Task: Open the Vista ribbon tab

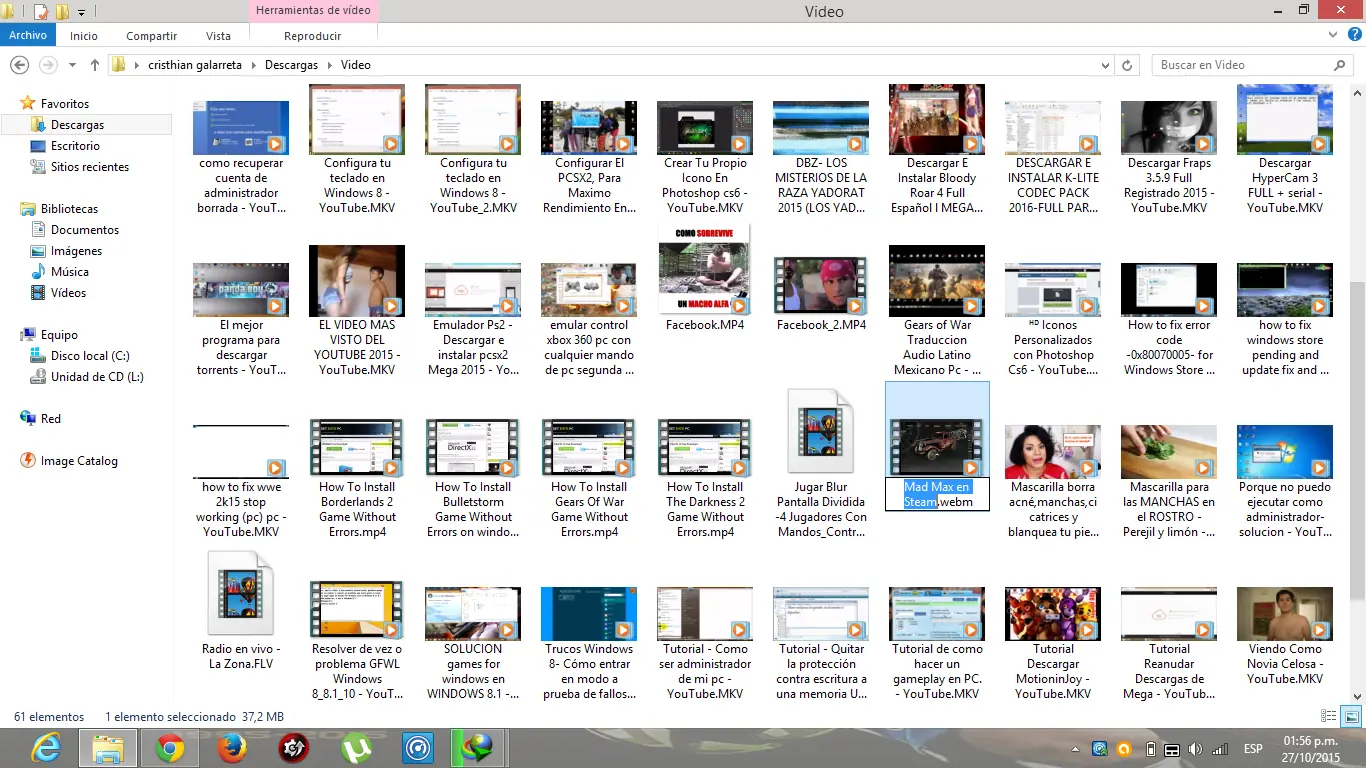Action: click(218, 36)
